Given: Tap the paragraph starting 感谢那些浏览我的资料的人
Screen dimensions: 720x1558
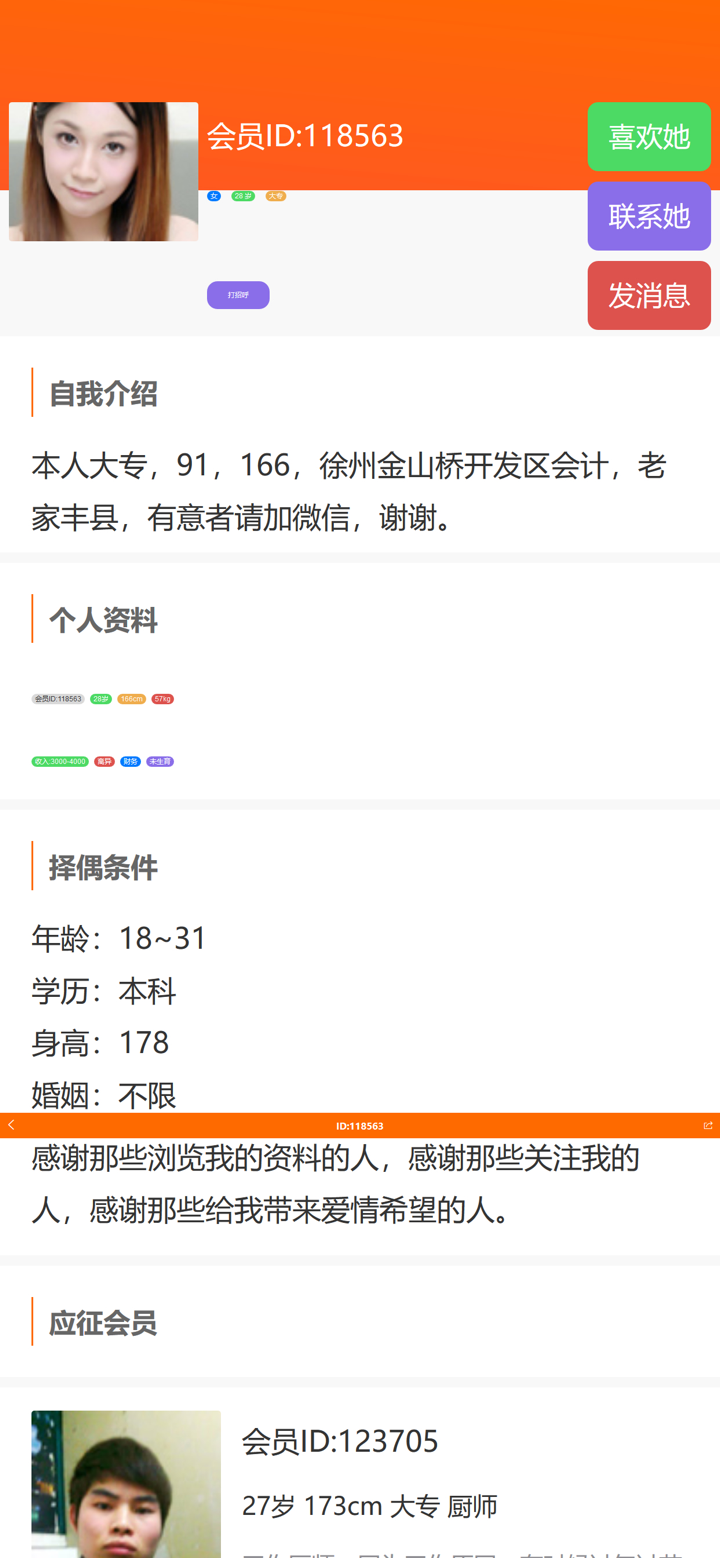Looking at the screenshot, I should (336, 1184).
